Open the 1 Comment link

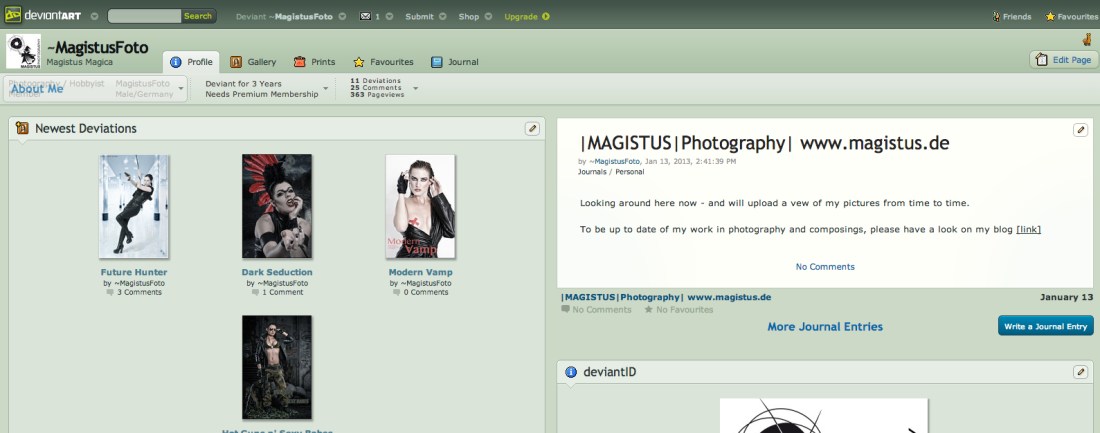click(x=283, y=292)
